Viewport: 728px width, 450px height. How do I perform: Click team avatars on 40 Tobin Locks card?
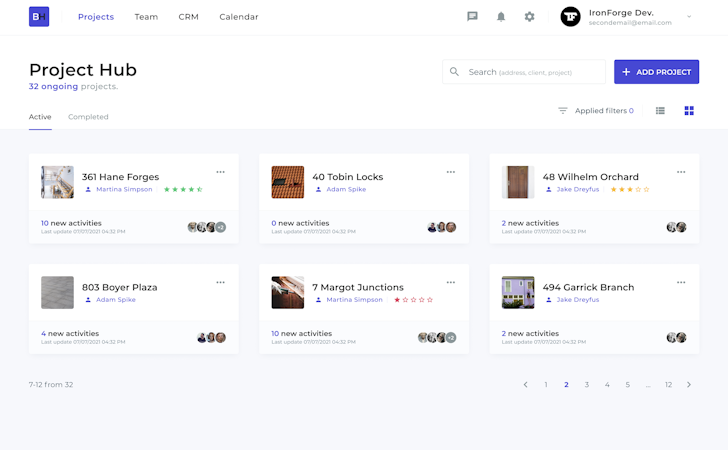click(x=442, y=227)
